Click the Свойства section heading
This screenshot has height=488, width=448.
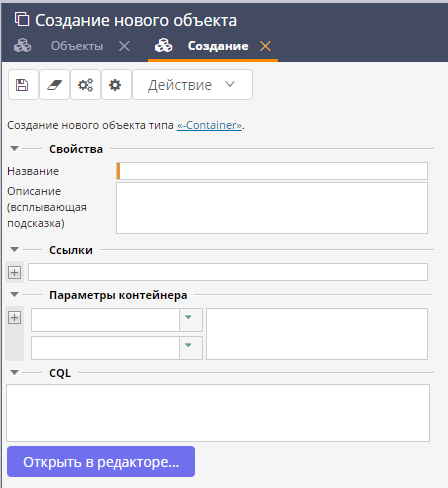(x=76, y=149)
